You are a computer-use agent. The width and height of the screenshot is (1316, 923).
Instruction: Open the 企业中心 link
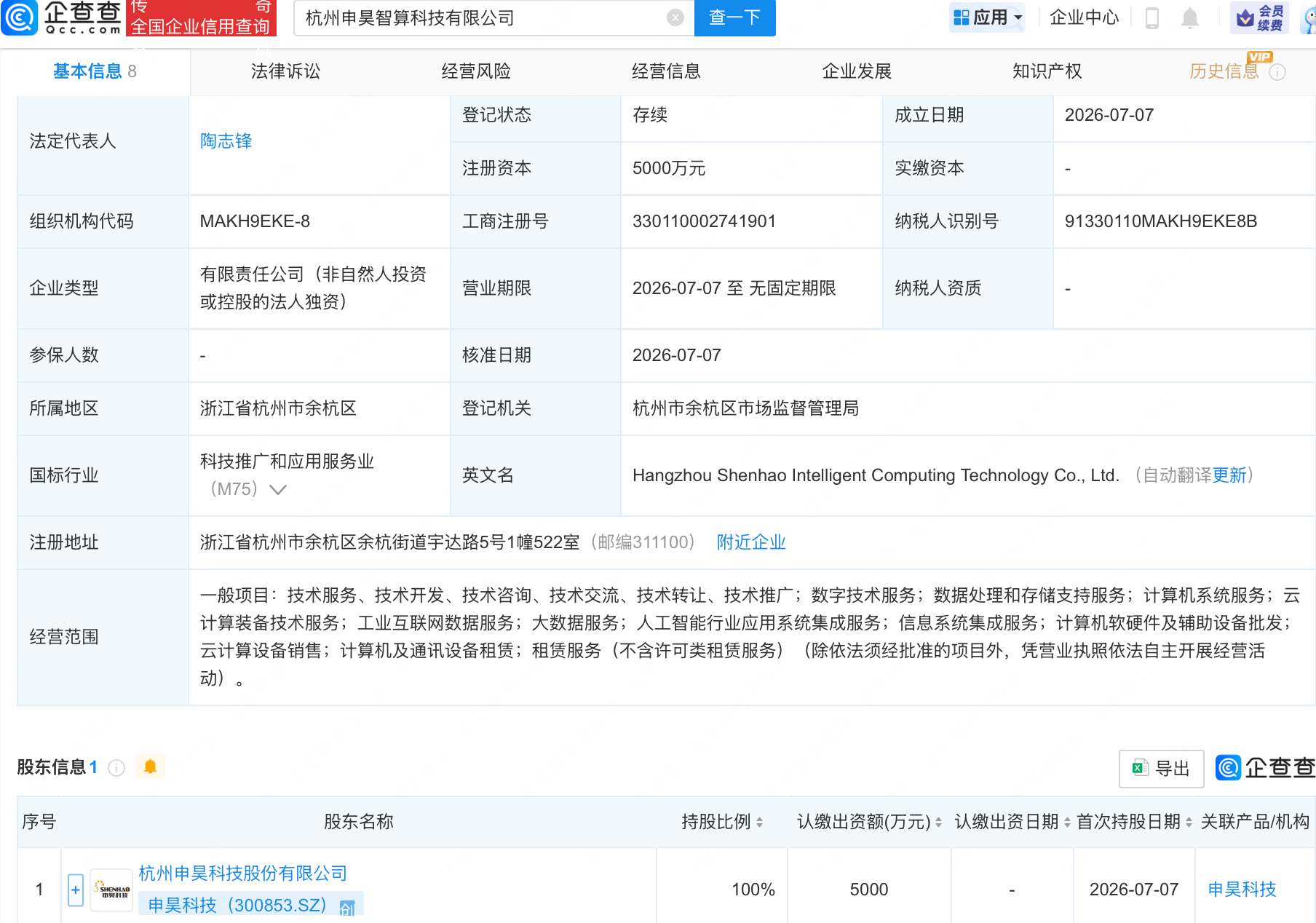pos(1084,17)
